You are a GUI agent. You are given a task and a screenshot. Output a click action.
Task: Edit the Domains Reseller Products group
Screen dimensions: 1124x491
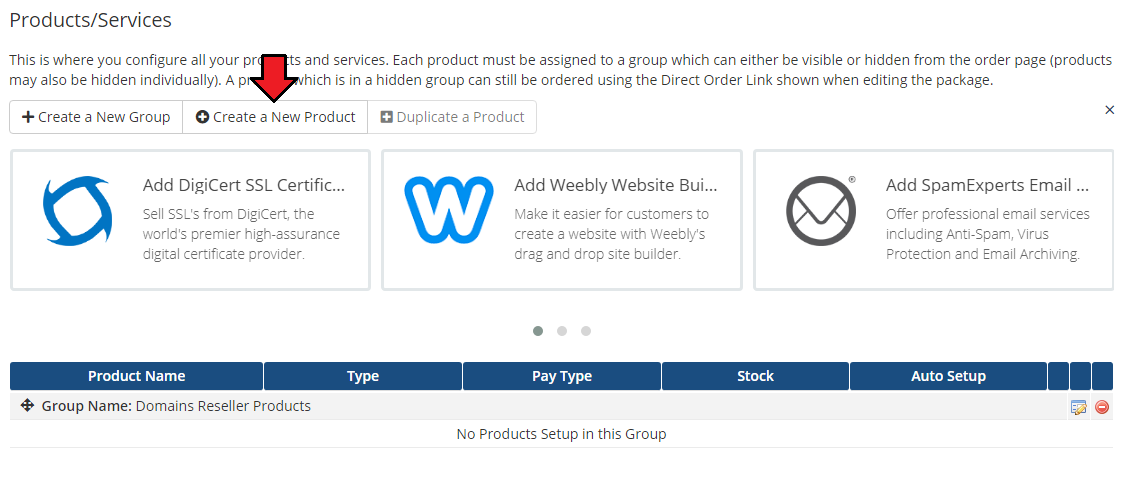tap(1079, 407)
